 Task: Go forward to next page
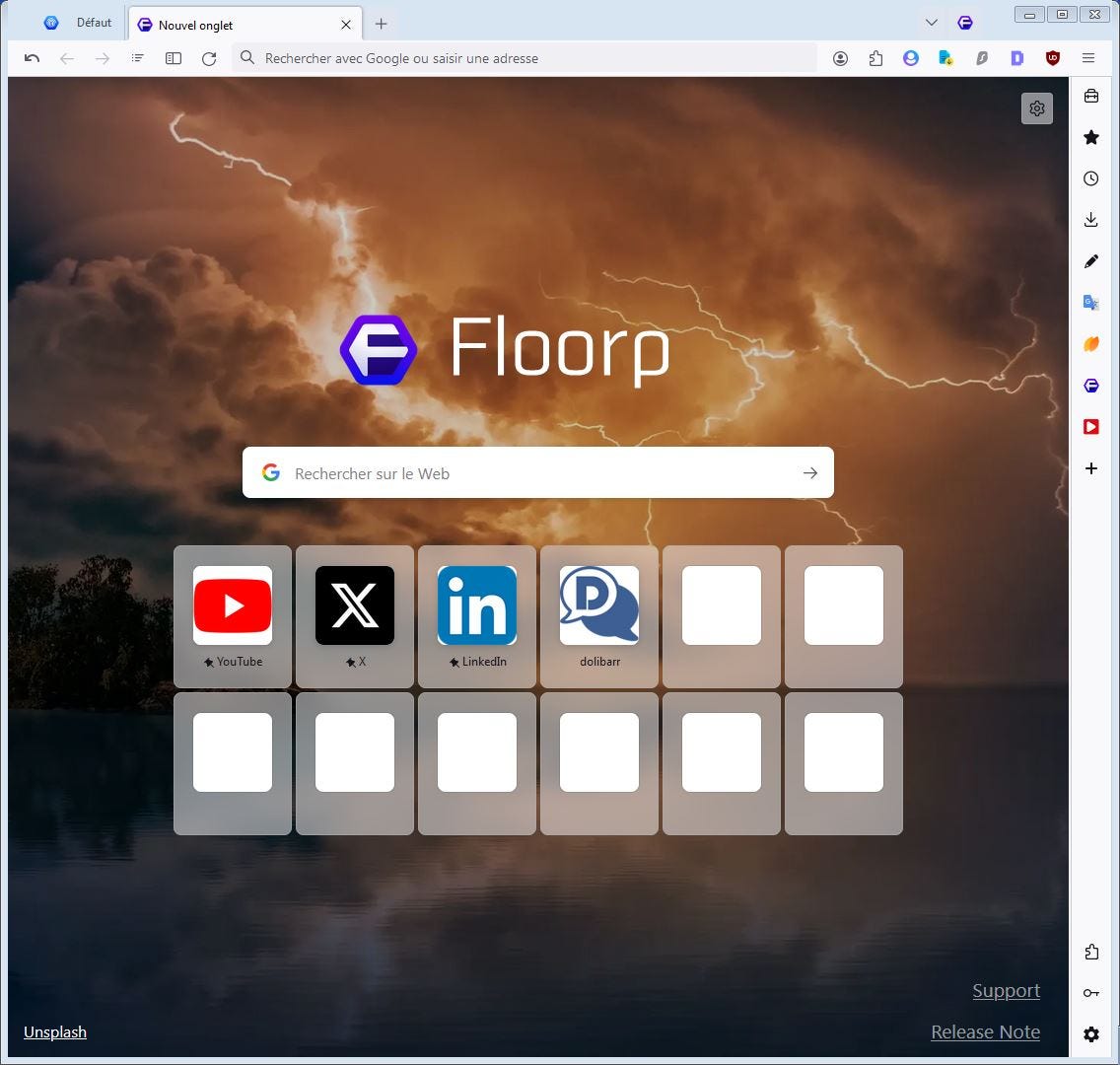103,58
